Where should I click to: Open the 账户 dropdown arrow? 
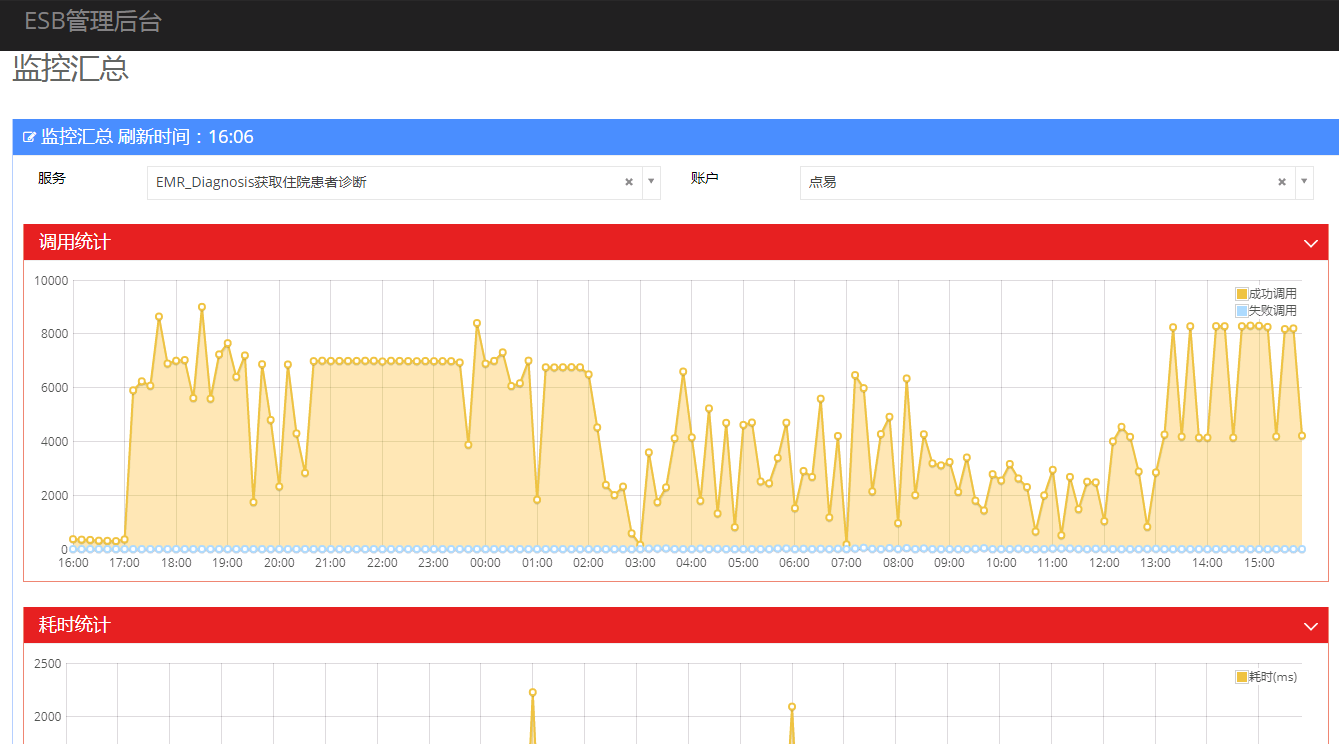[1304, 182]
